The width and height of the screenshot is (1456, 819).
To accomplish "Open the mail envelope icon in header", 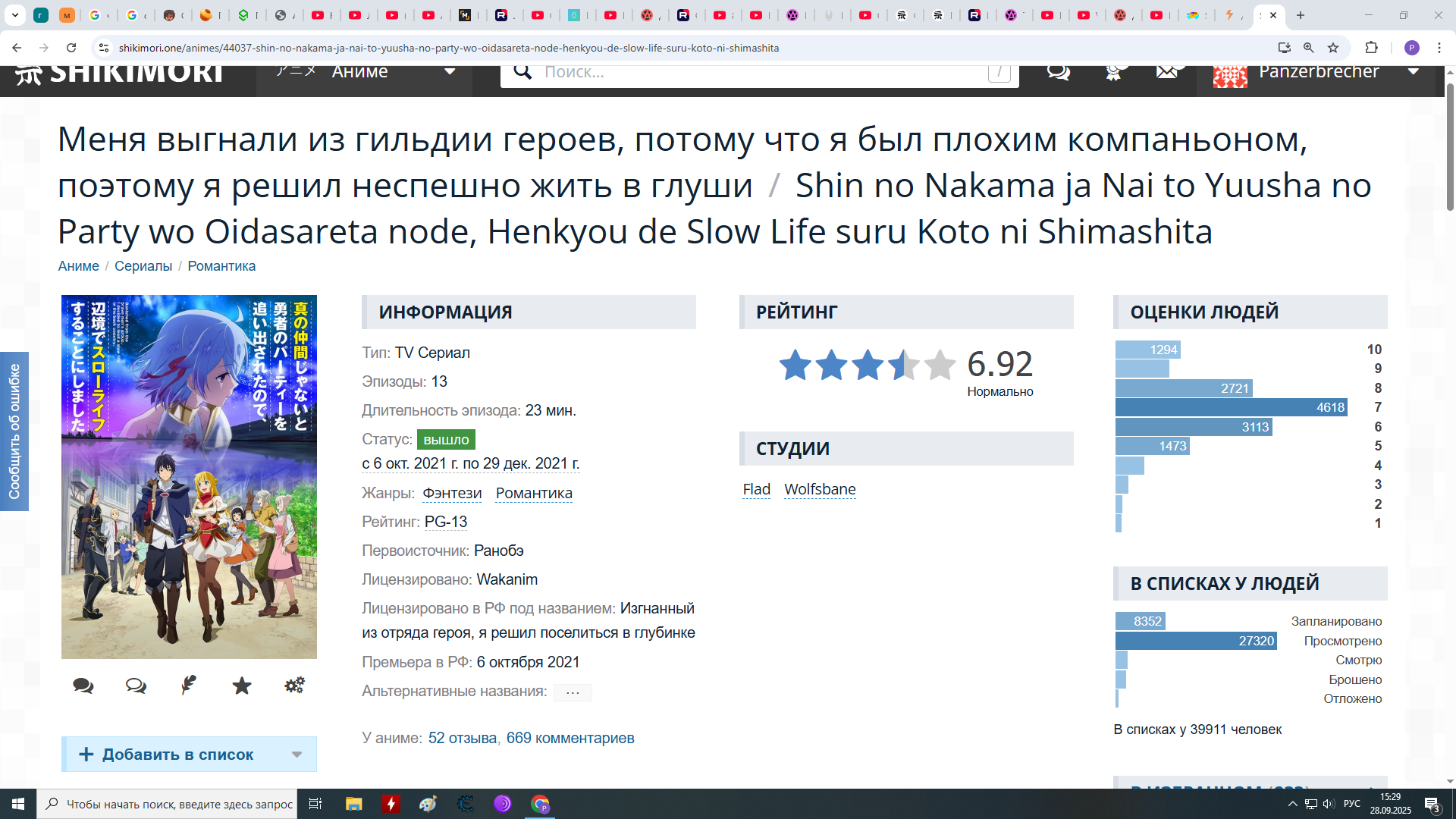I will pos(1167,72).
